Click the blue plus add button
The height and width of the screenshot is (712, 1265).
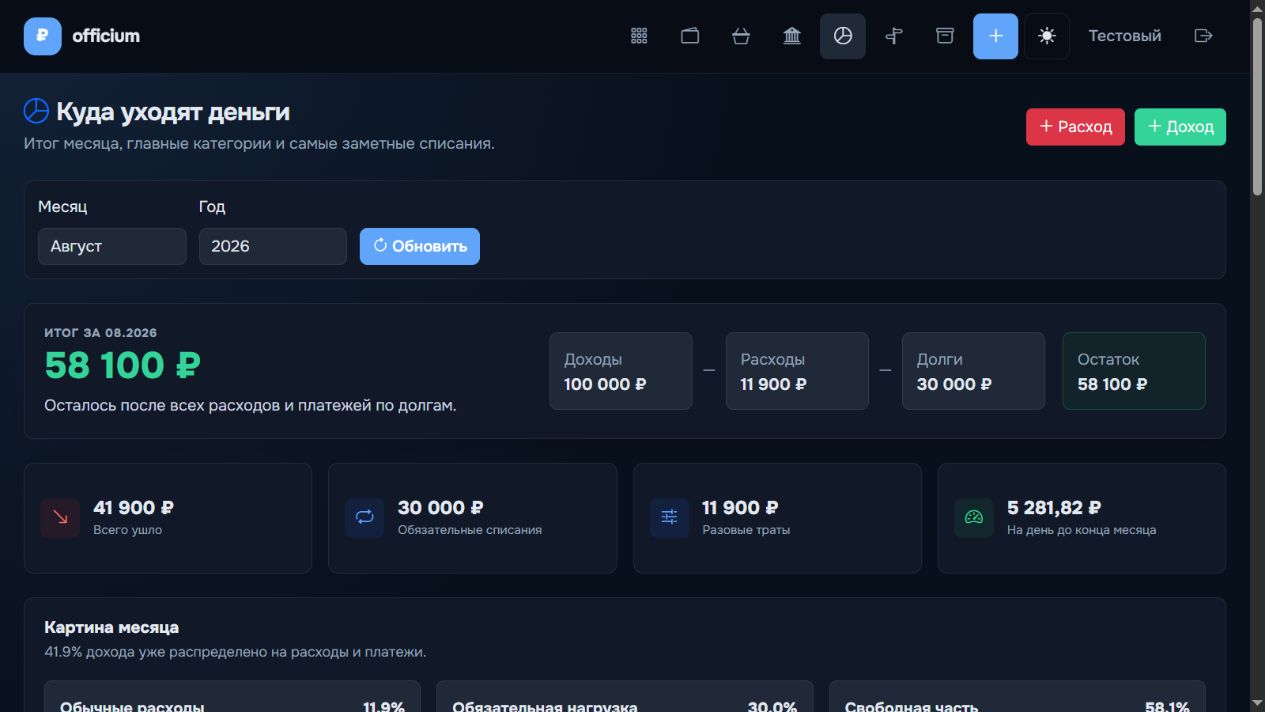coord(996,36)
